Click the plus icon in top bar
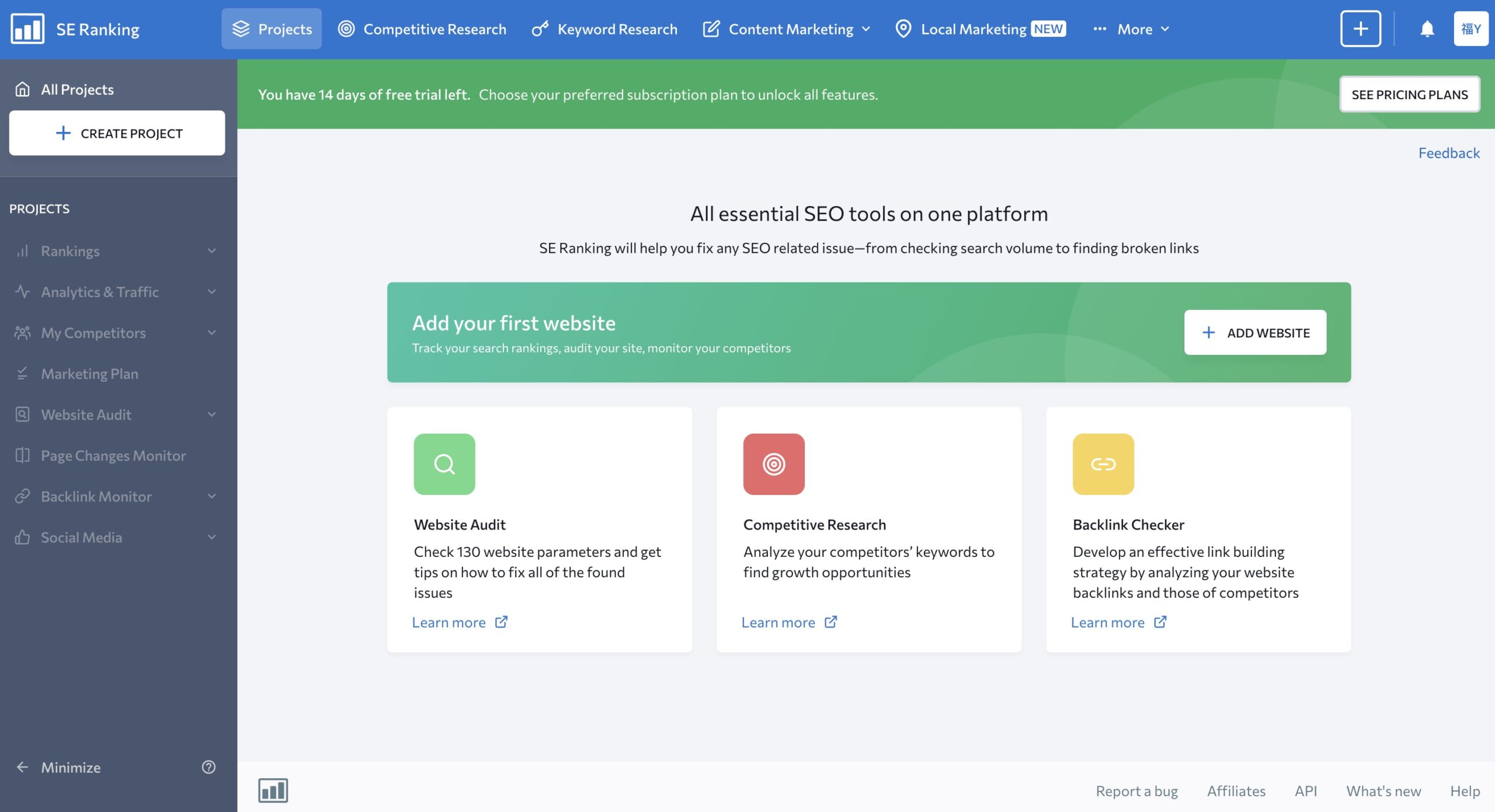The height and width of the screenshot is (812, 1495). click(1360, 29)
